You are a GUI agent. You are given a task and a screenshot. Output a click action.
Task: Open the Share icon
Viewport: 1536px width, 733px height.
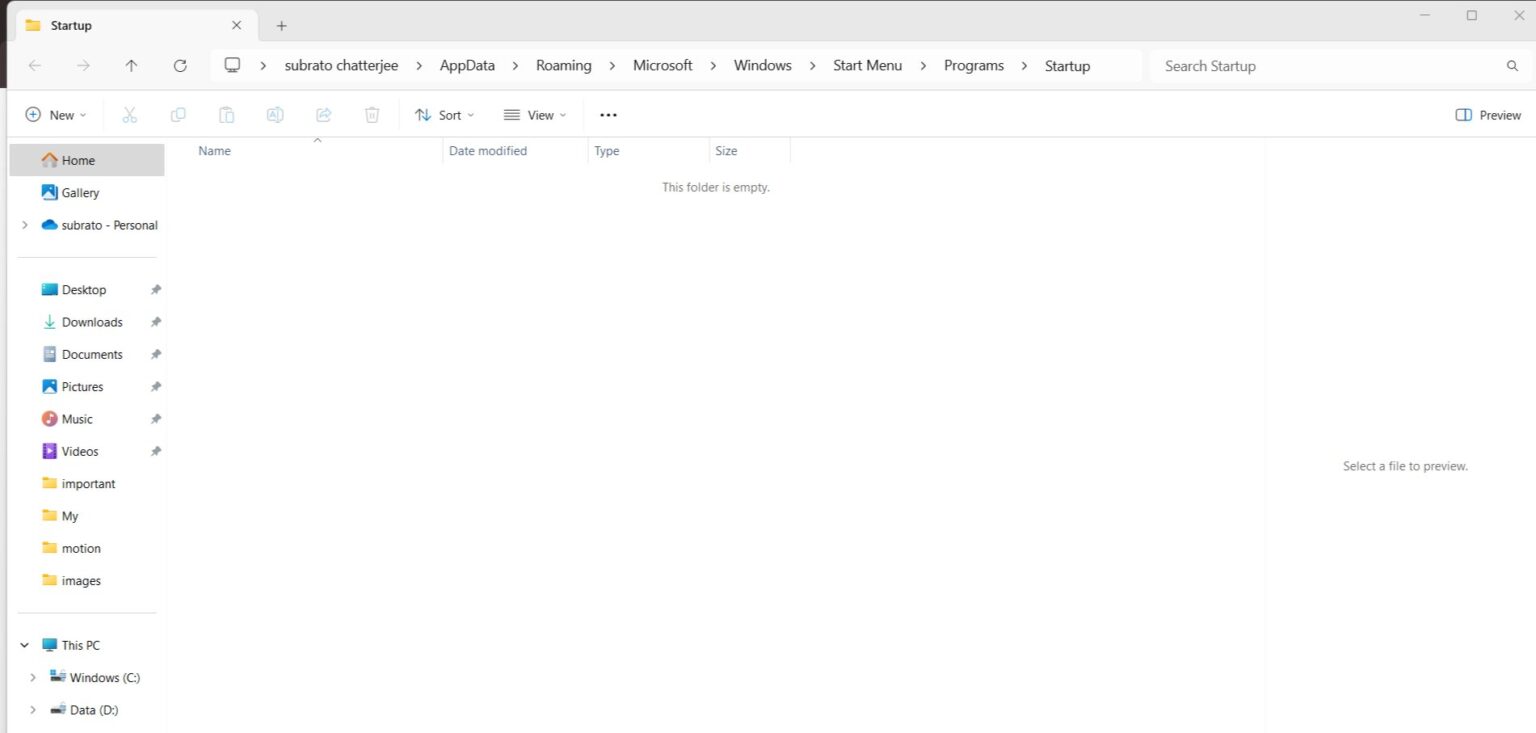pyautogui.click(x=322, y=114)
